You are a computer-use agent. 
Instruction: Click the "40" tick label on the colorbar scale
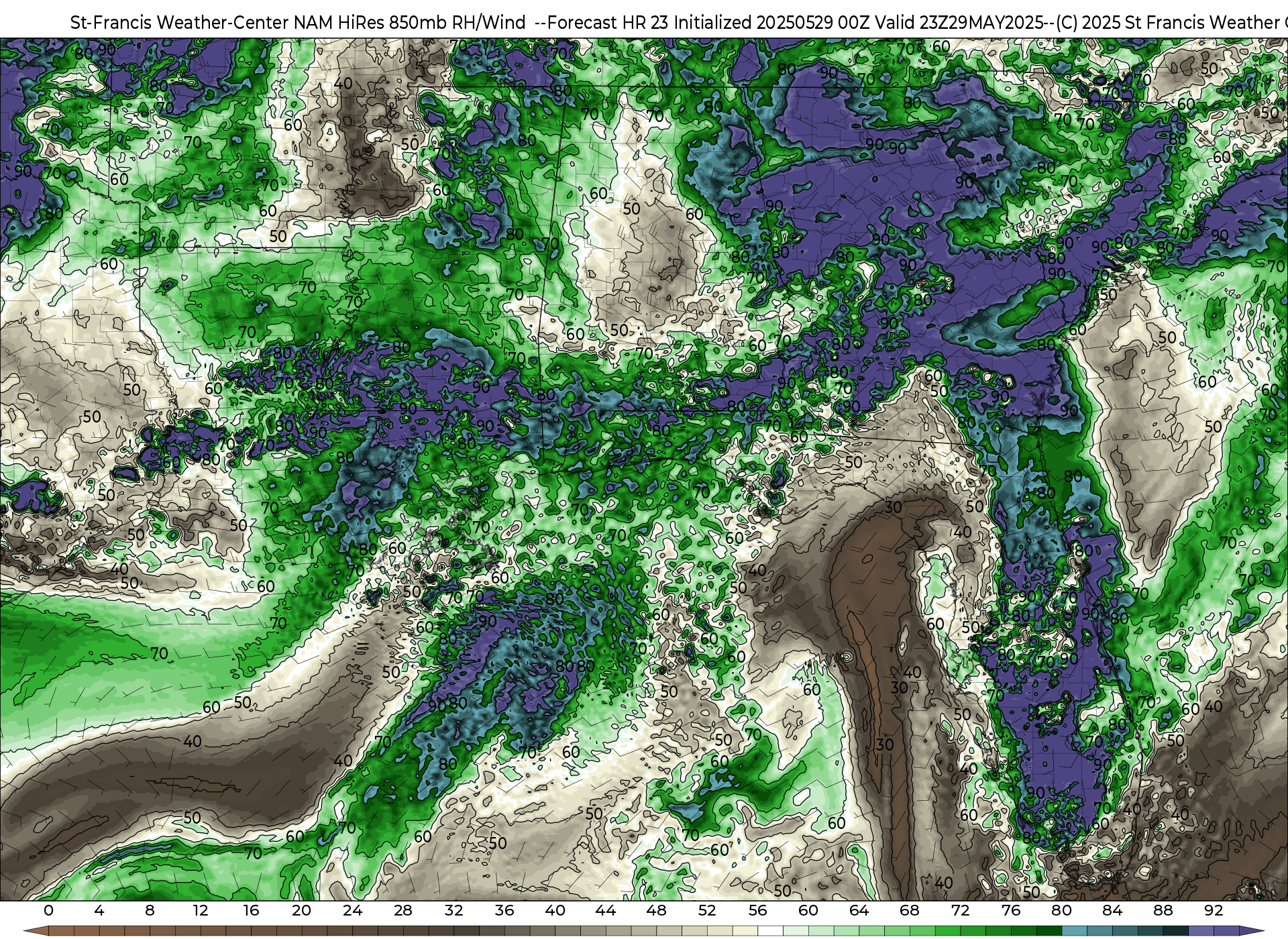click(x=555, y=910)
